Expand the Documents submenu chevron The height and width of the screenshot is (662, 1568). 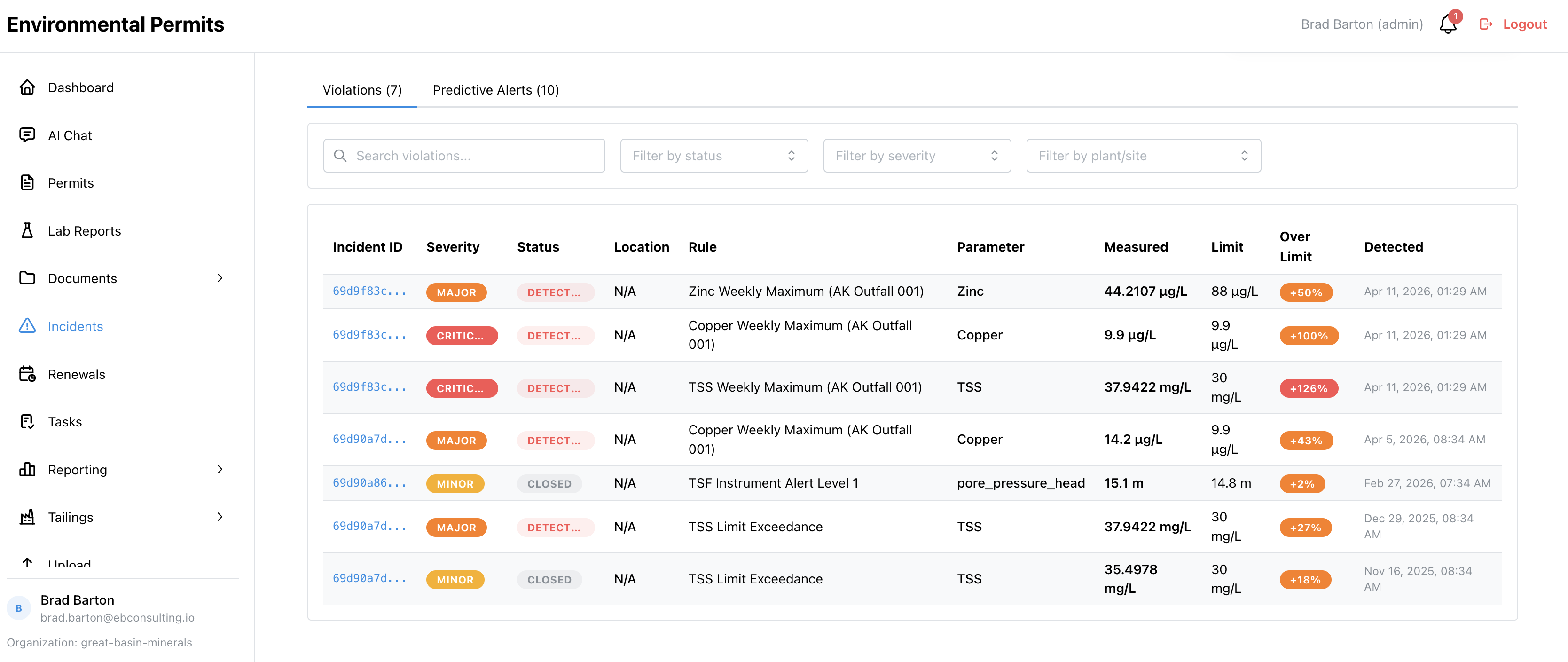point(220,278)
